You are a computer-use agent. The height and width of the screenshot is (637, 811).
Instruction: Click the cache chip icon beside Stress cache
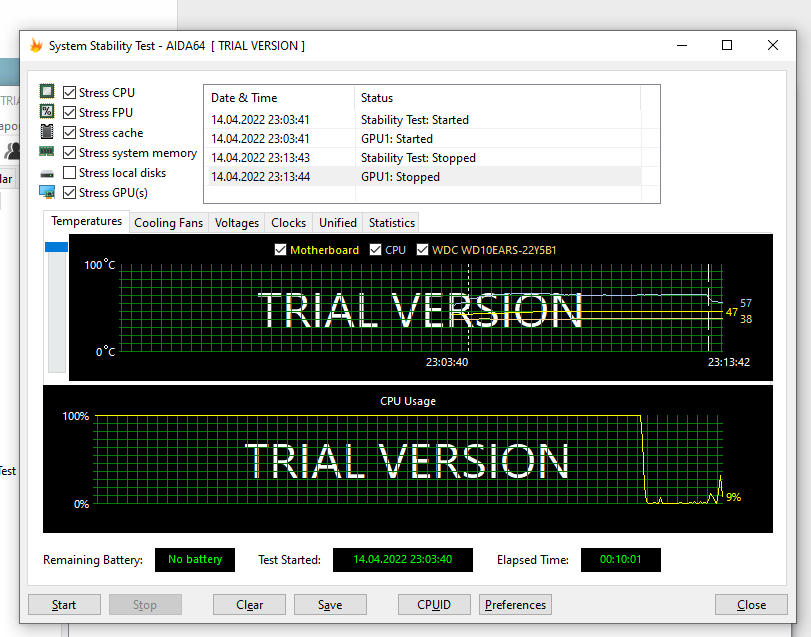47,131
